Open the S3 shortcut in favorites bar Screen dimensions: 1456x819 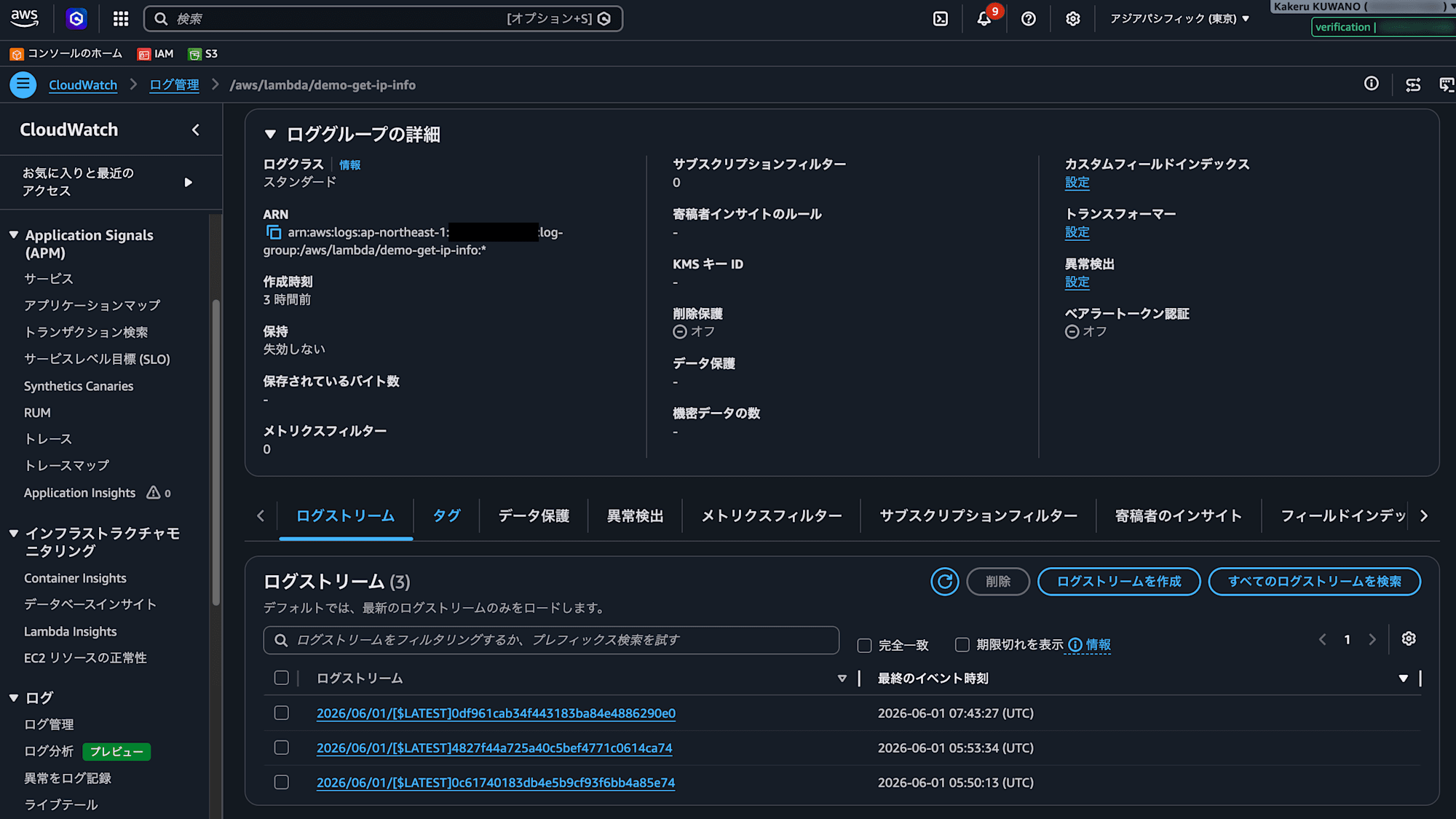pos(203,54)
